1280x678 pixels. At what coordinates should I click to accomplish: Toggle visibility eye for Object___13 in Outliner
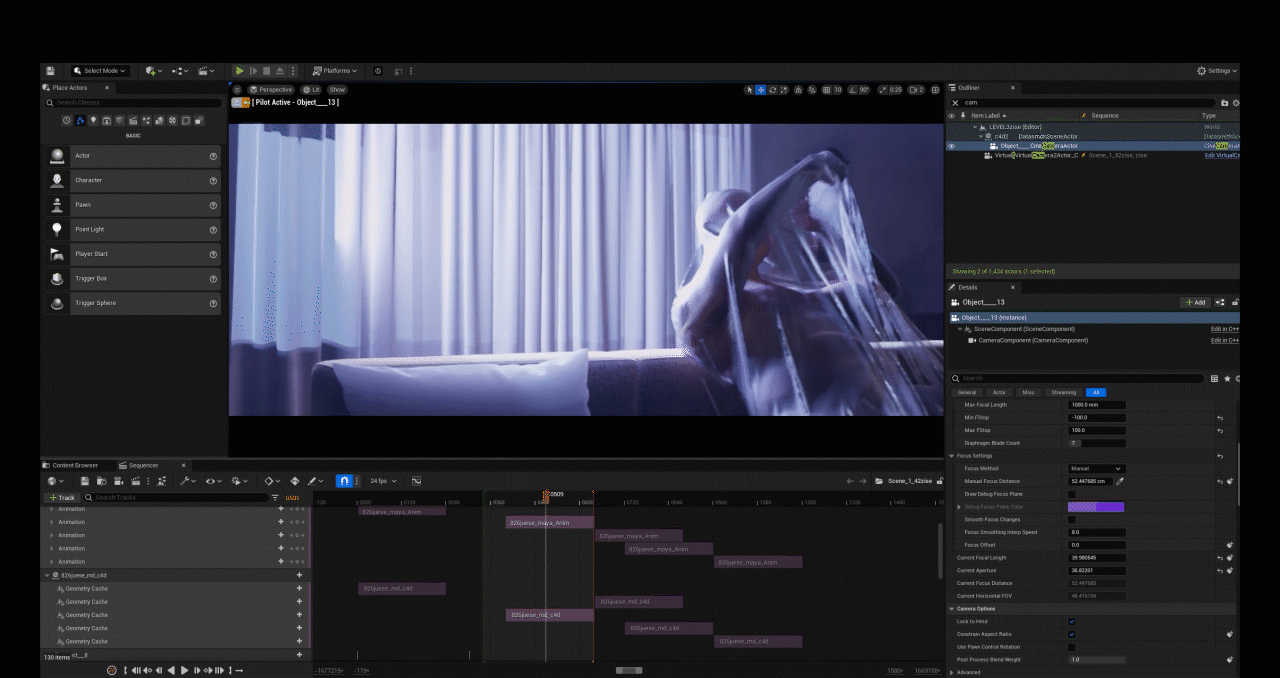tap(951, 146)
